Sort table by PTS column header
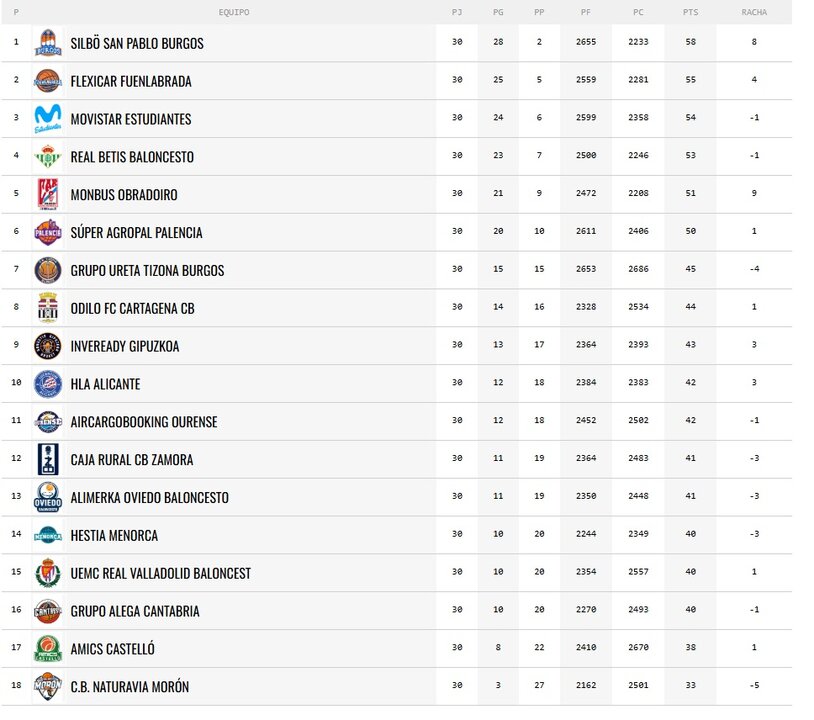The width and height of the screenshot is (814, 720). click(690, 12)
